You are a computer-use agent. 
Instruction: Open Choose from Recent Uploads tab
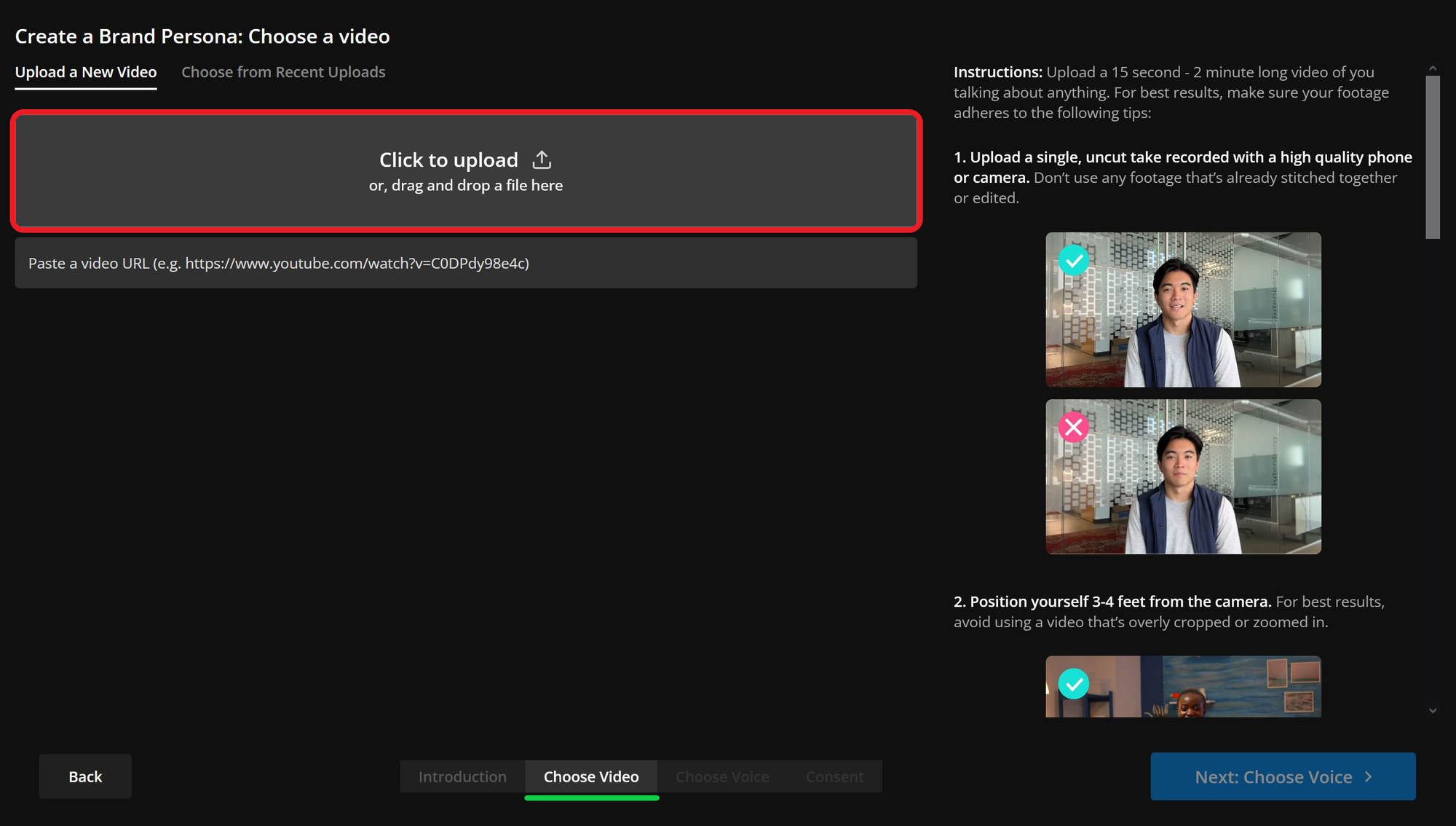tap(283, 72)
